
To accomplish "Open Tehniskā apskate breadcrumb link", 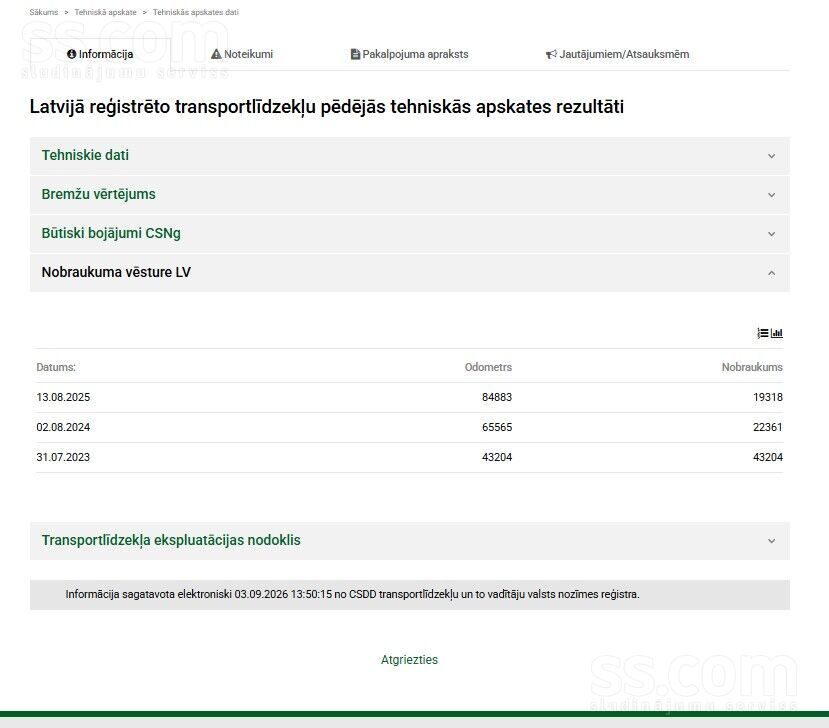I will pyautogui.click(x=105, y=12).
